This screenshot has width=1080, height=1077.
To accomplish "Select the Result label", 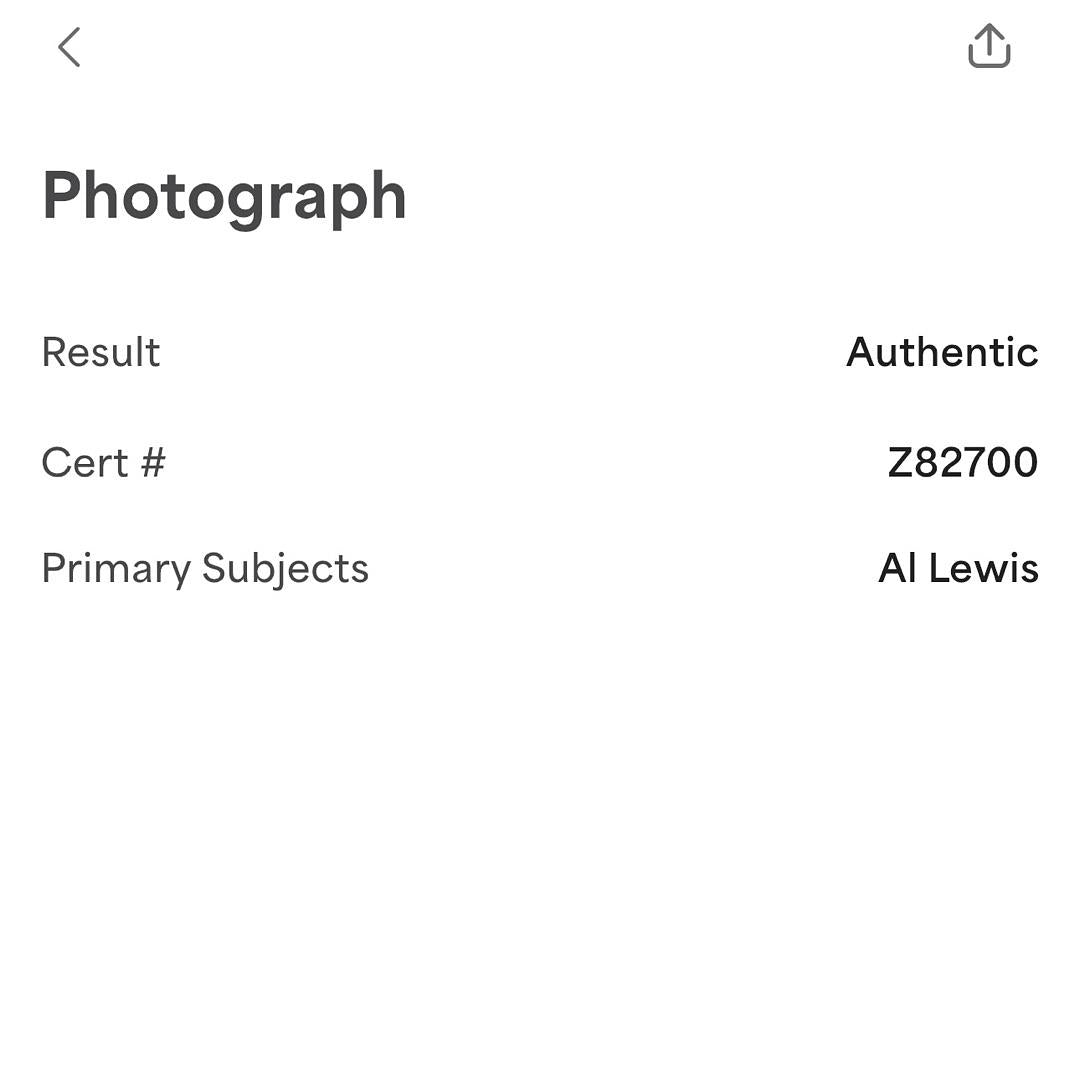I will [101, 352].
